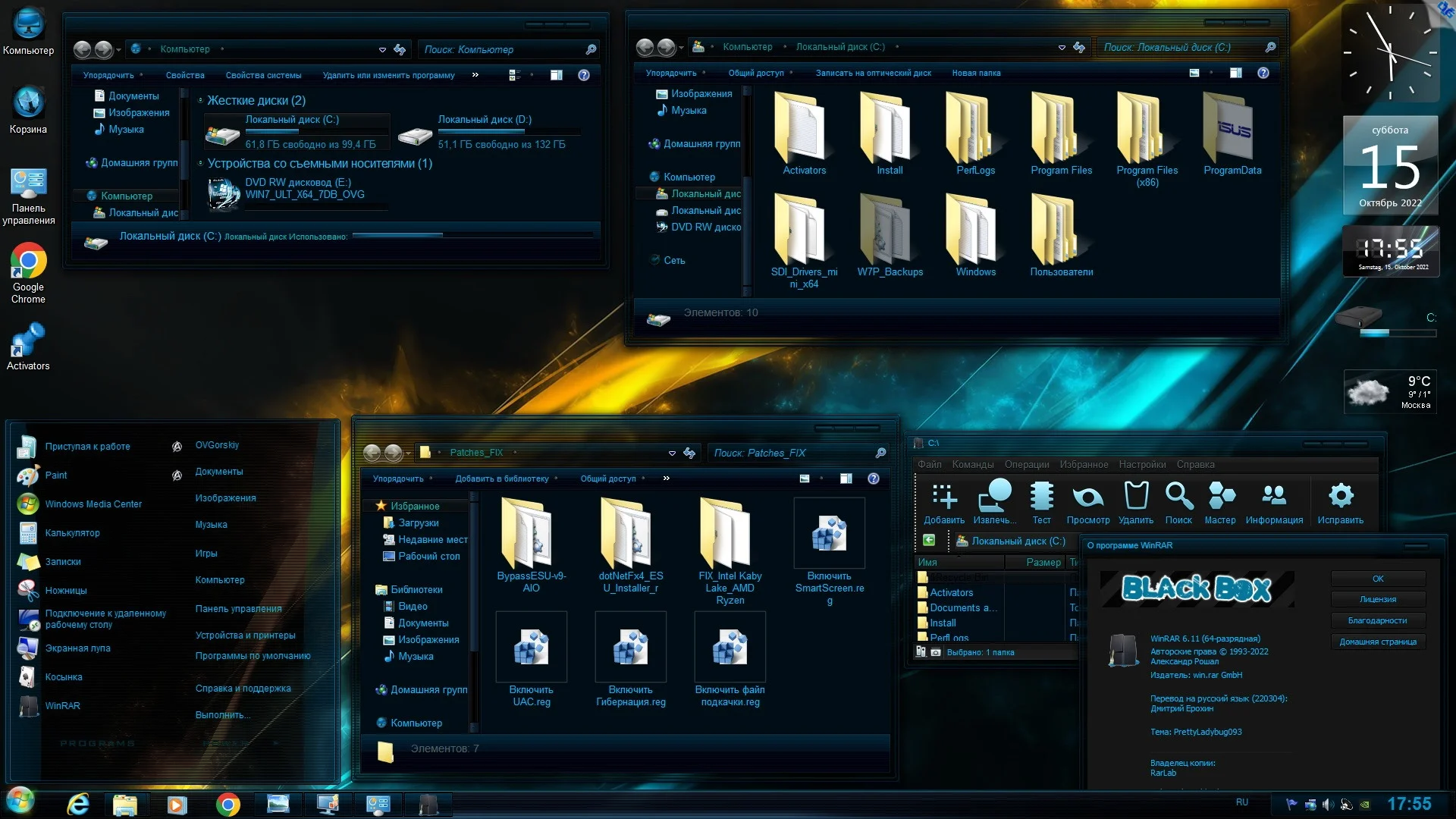This screenshot has height=819, width=1456.
Task: Open the WinRAR Настройки menu
Action: (1142, 464)
